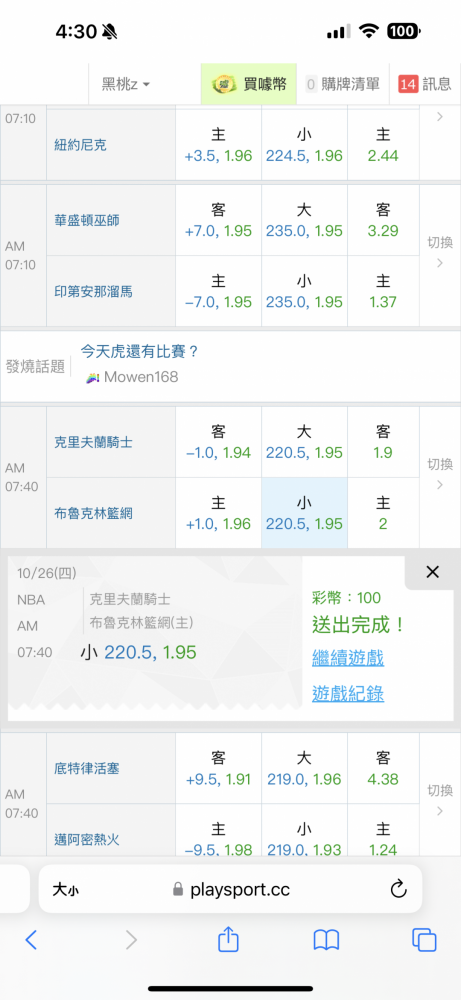
Task: Tap Safari back arrow
Action: (31, 939)
